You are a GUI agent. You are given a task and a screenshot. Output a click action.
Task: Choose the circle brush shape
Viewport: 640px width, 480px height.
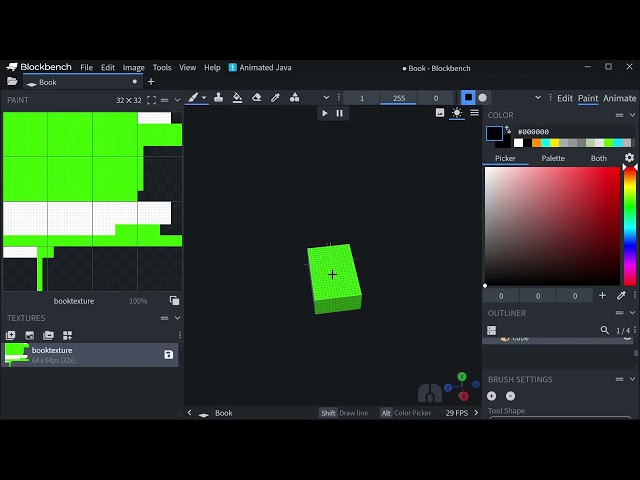click(482, 98)
